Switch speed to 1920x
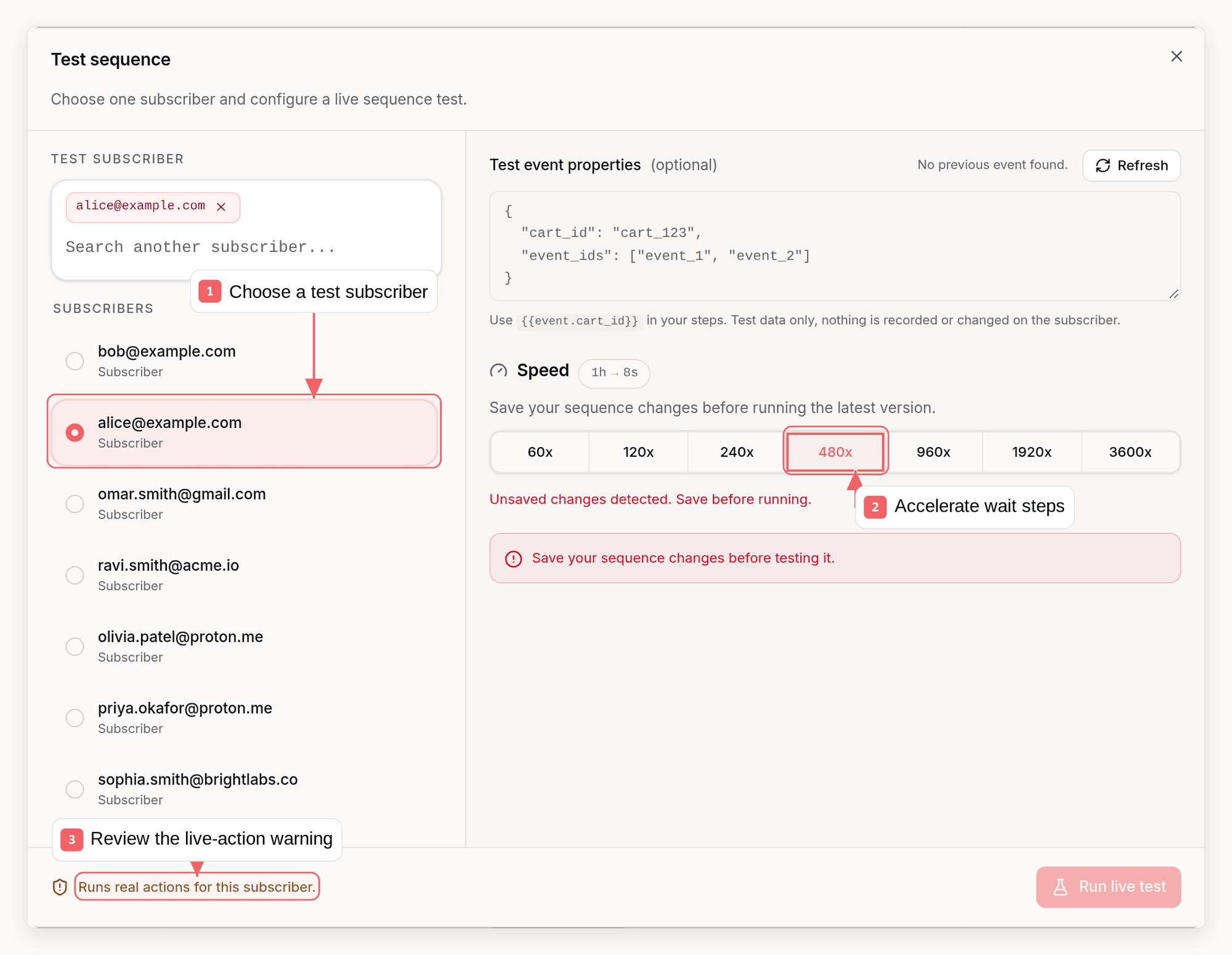1232x955 pixels. pos(1032,452)
